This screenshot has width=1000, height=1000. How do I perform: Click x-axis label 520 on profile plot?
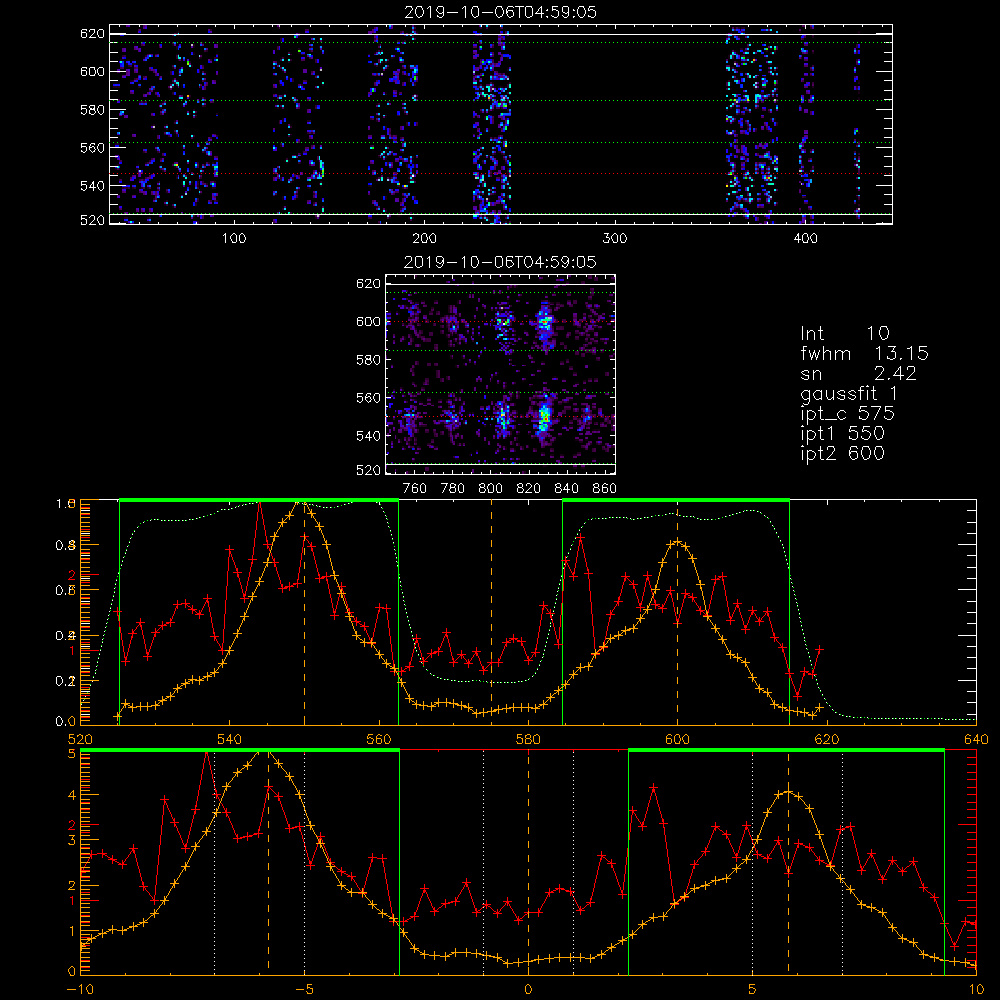80,740
